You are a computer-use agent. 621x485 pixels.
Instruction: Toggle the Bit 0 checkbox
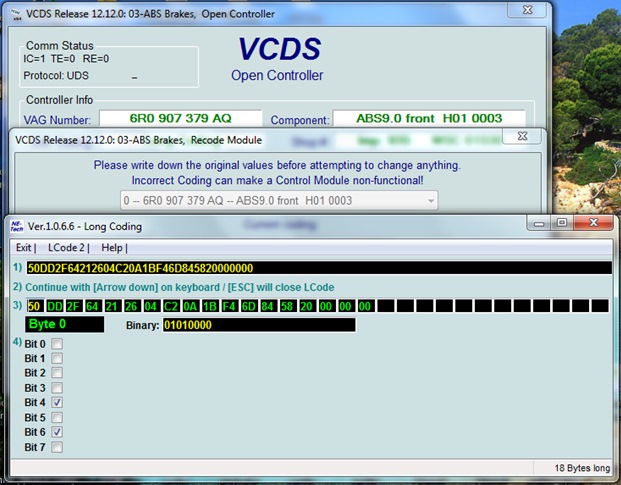click(57, 344)
